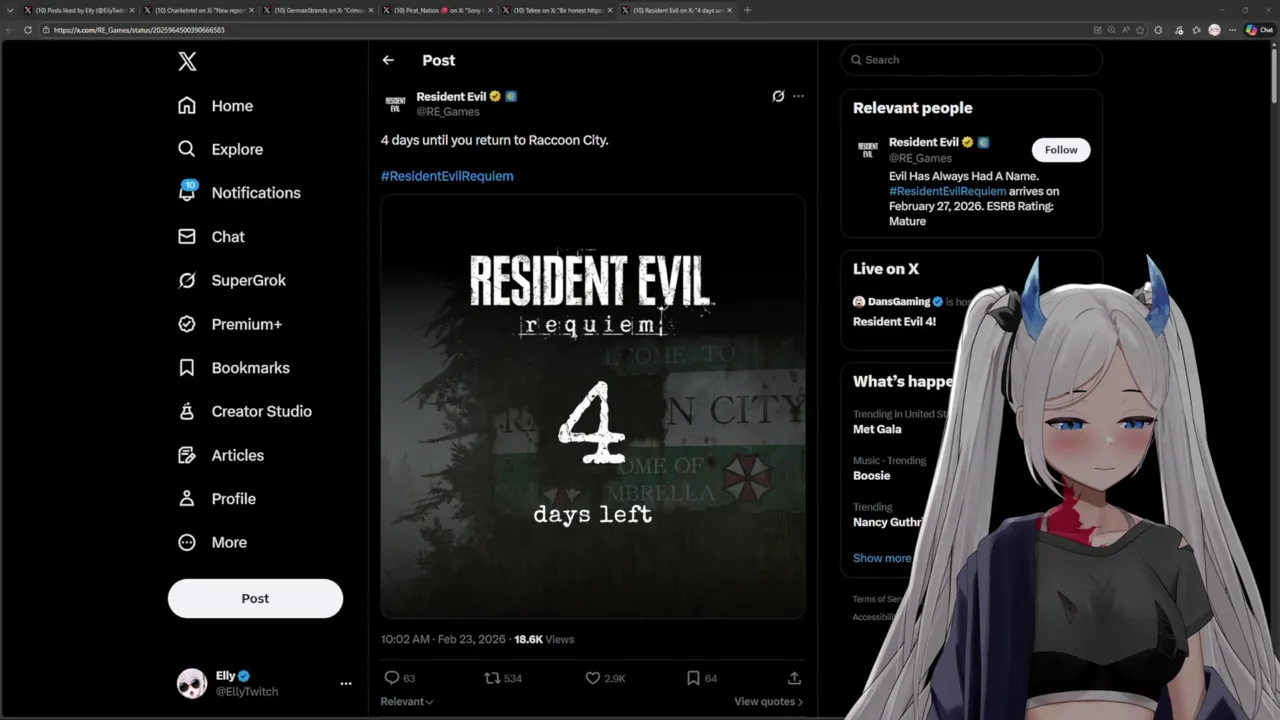The image size is (1280, 720).
Task: Click the gold verified badge beside Resident Evil
Action: click(495, 97)
